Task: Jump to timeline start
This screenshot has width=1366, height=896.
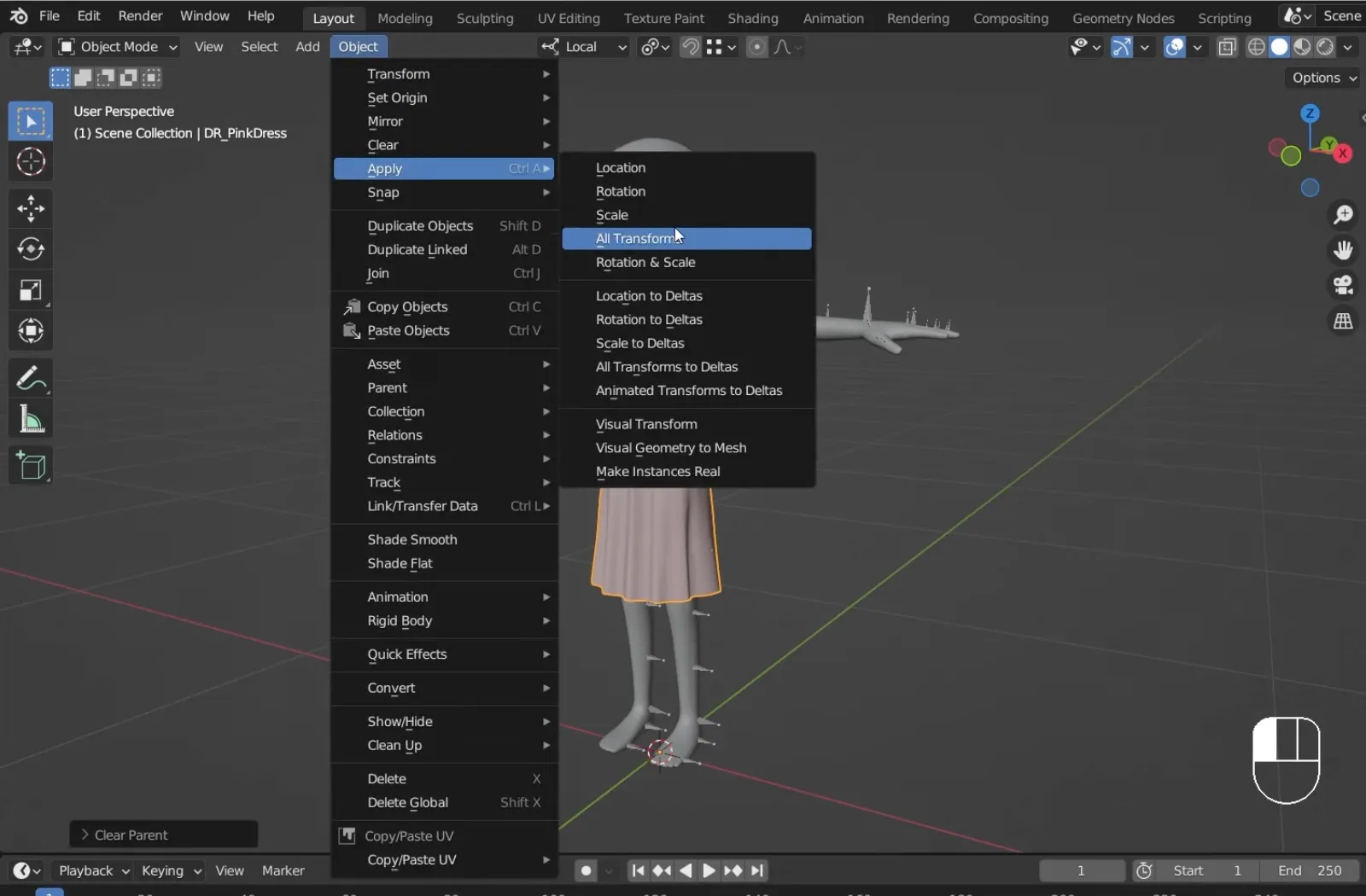Action: point(637,870)
